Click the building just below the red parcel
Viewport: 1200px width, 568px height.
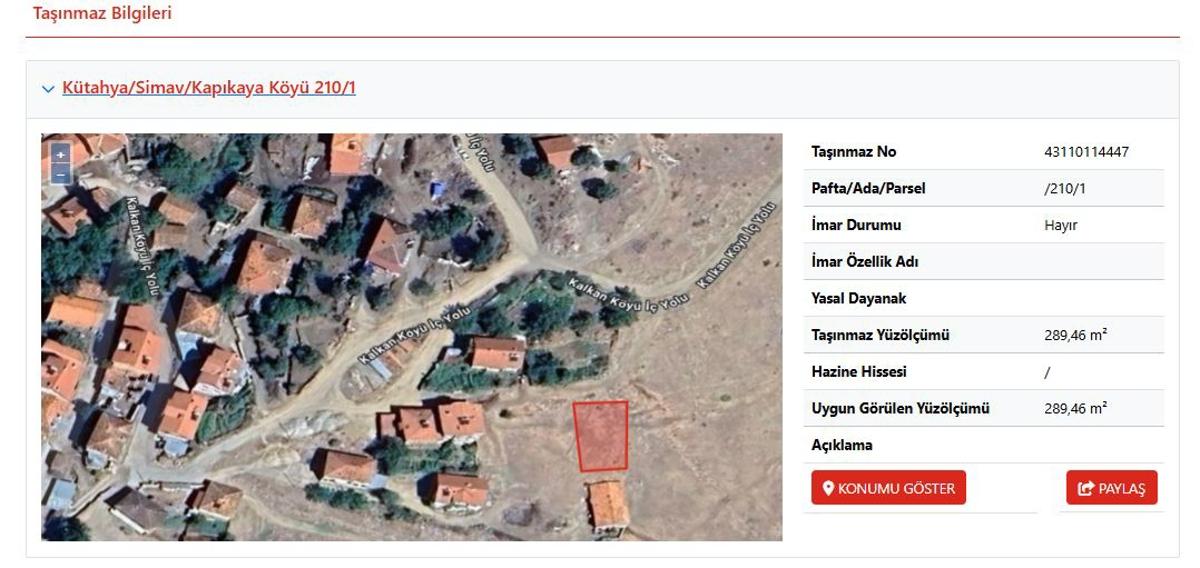tap(607, 504)
